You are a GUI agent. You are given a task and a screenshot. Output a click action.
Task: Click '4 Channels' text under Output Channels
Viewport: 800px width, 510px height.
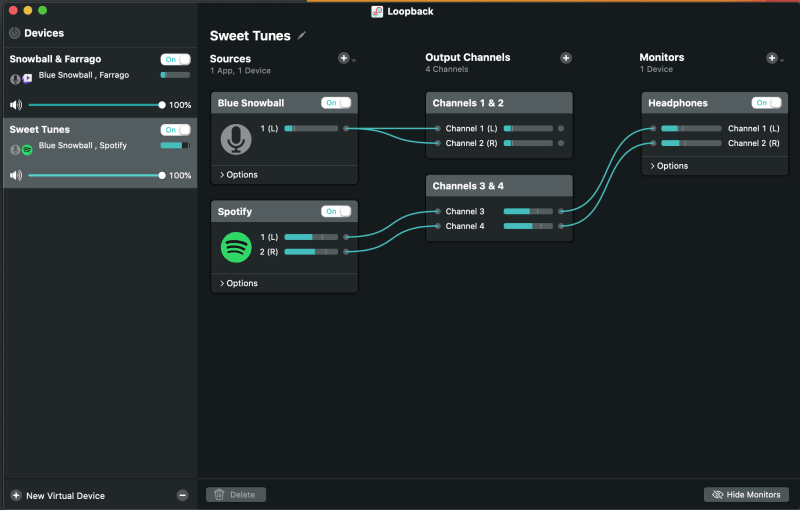pos(446,69)
